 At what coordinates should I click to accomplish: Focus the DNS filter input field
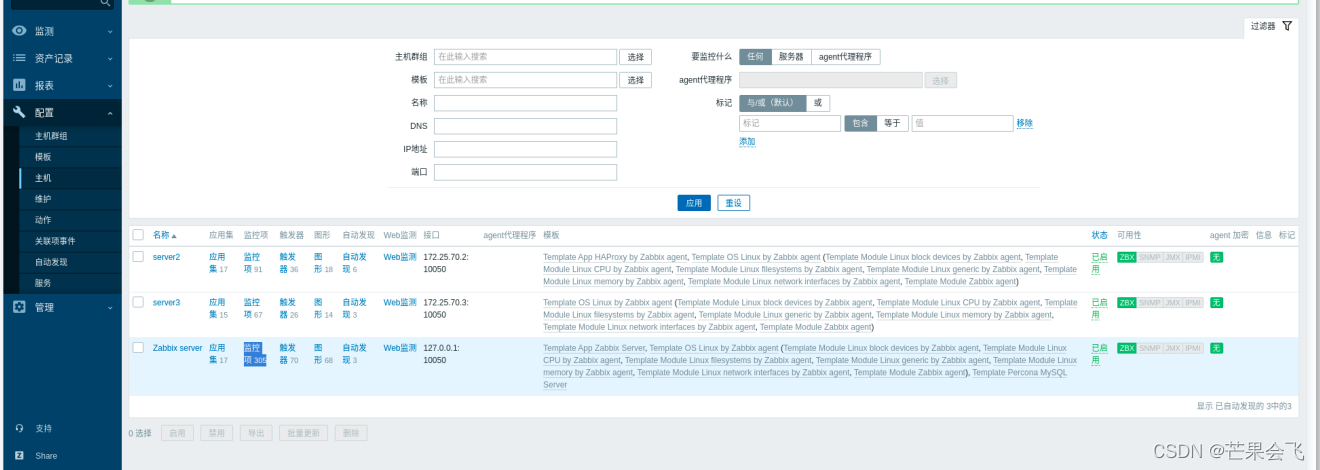pyautogui.click(x=525, y=126)
